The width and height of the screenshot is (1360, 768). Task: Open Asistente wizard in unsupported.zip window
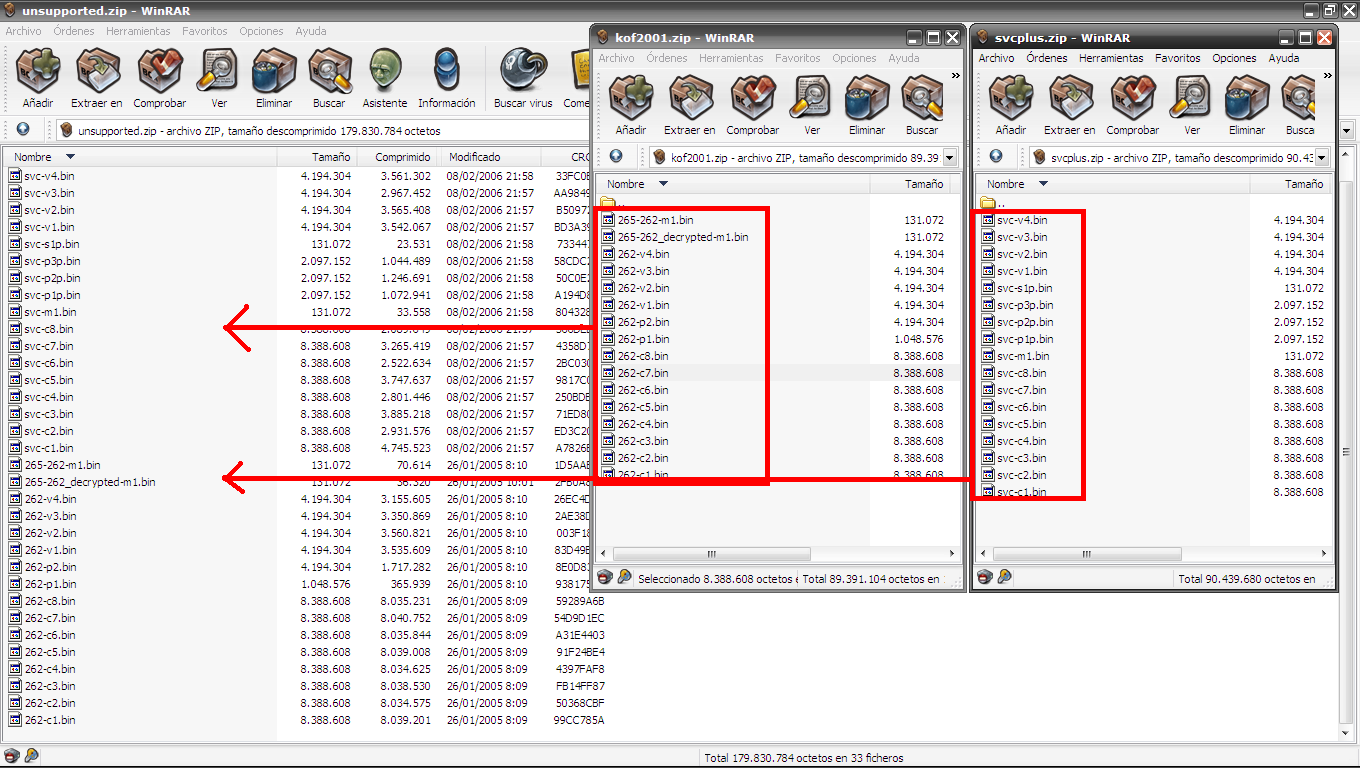coord(385,71)
